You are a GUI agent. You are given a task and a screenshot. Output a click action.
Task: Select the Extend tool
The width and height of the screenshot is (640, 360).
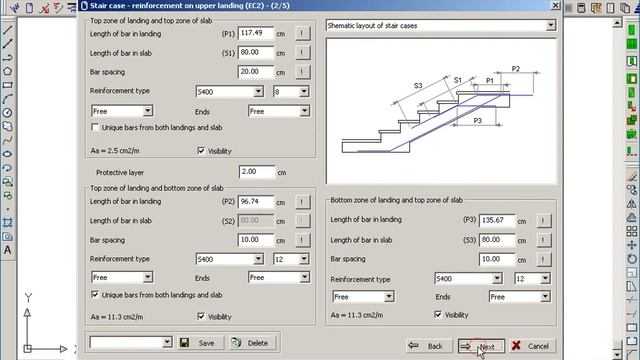(632, 314)
